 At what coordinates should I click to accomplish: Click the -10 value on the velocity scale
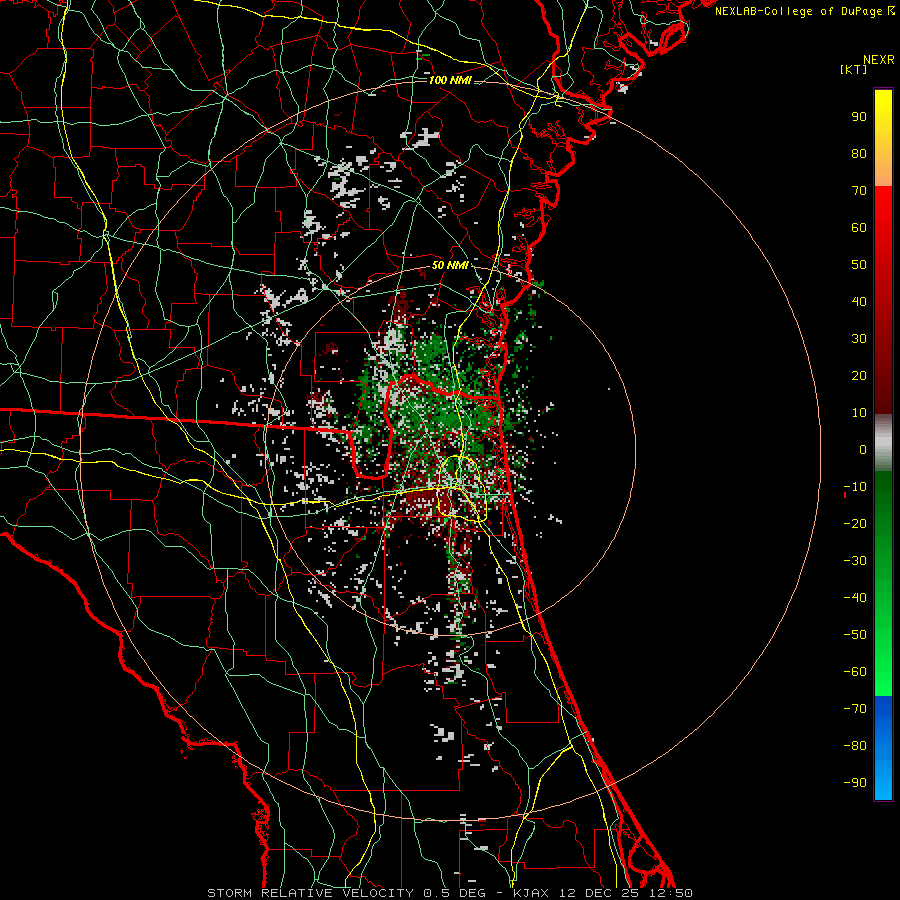click(855, 487)
